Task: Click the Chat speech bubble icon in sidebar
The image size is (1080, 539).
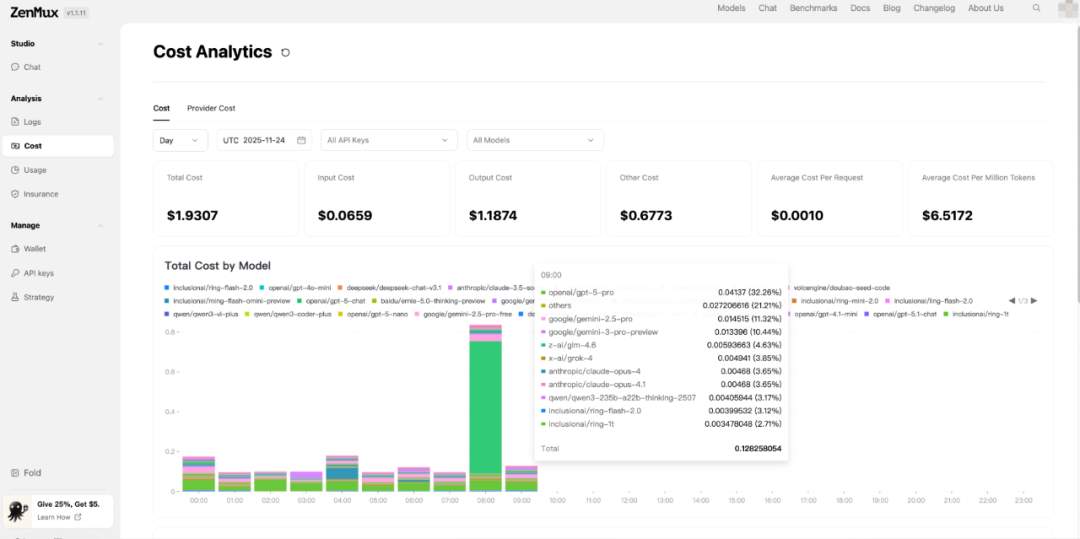Action: point(16,67)
